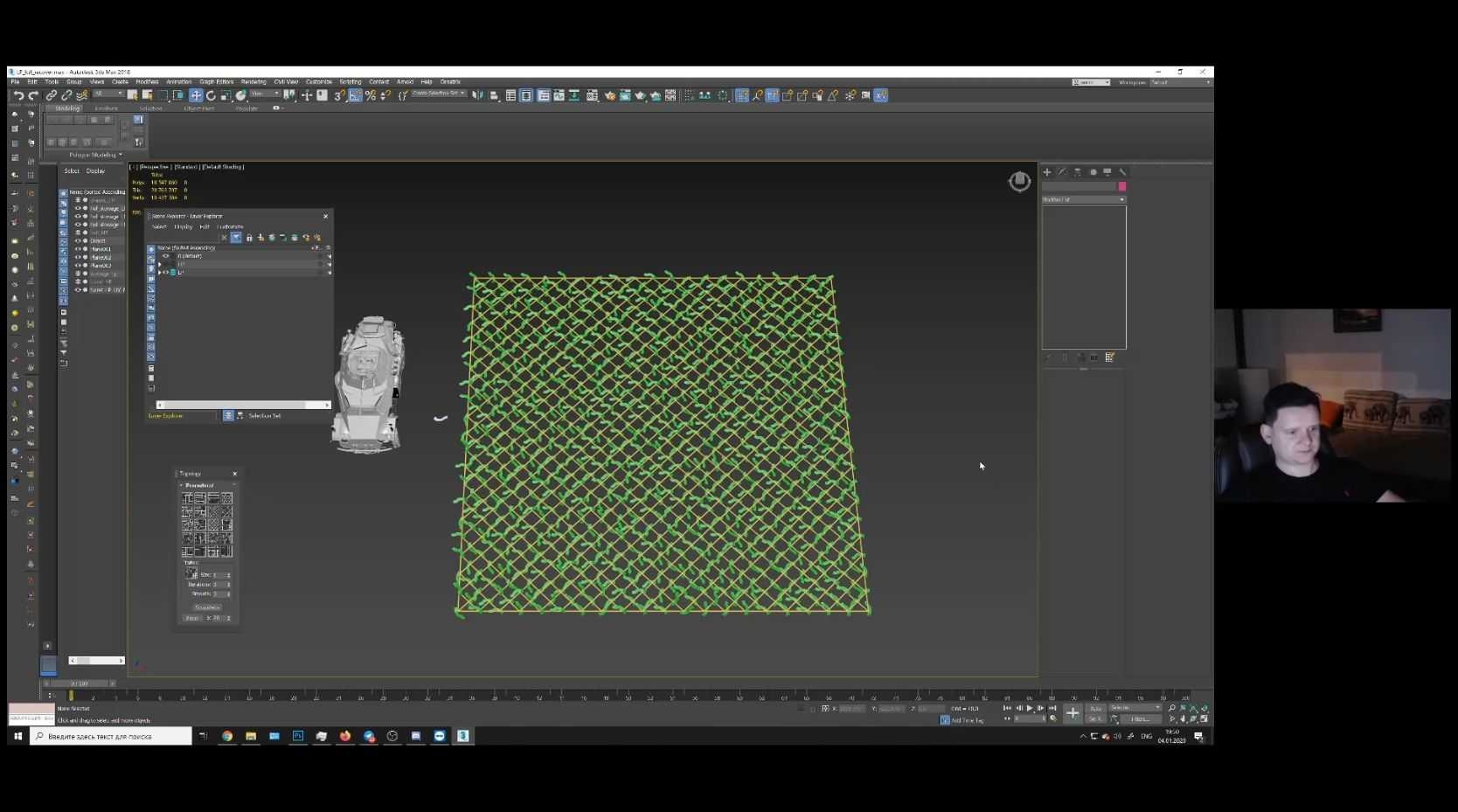Click the object color swatch in command panel
The width and height of the screenshot is (1458, 812).
[1122, 186]
